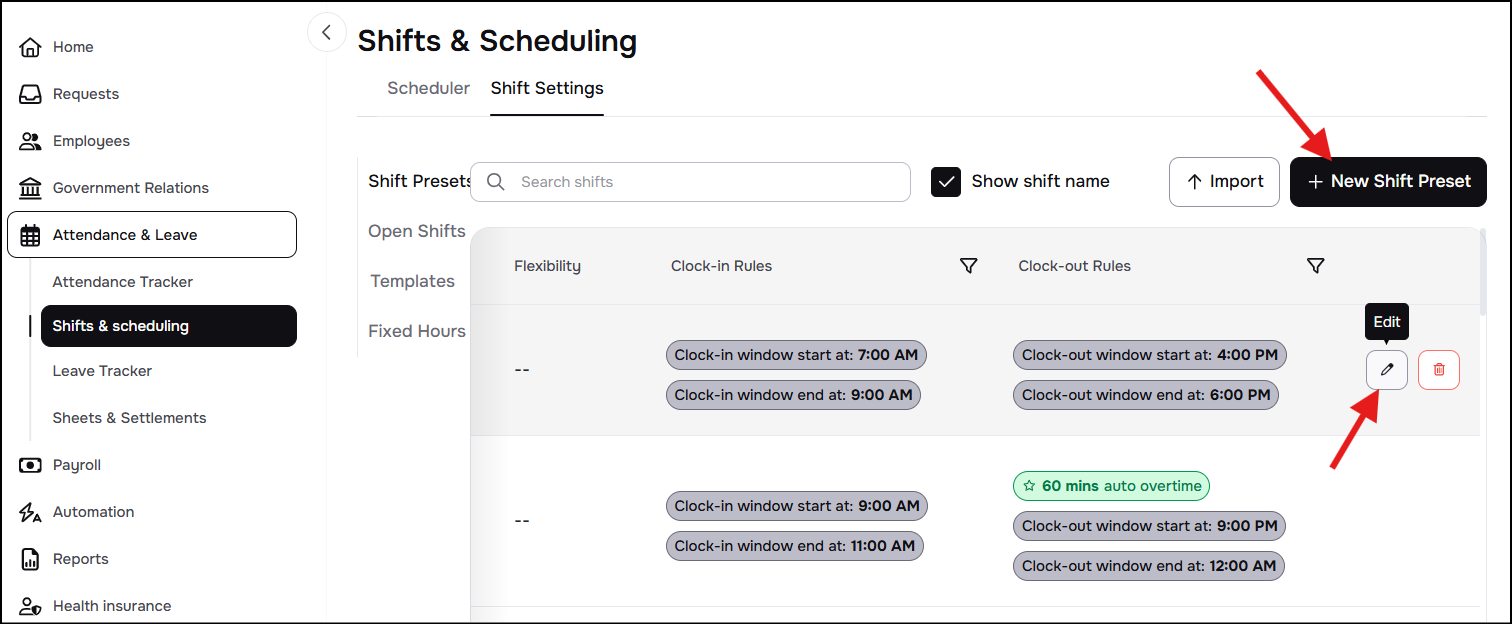Open Government Relations section
1512x624 pixels.
click(x=130, y=188)
